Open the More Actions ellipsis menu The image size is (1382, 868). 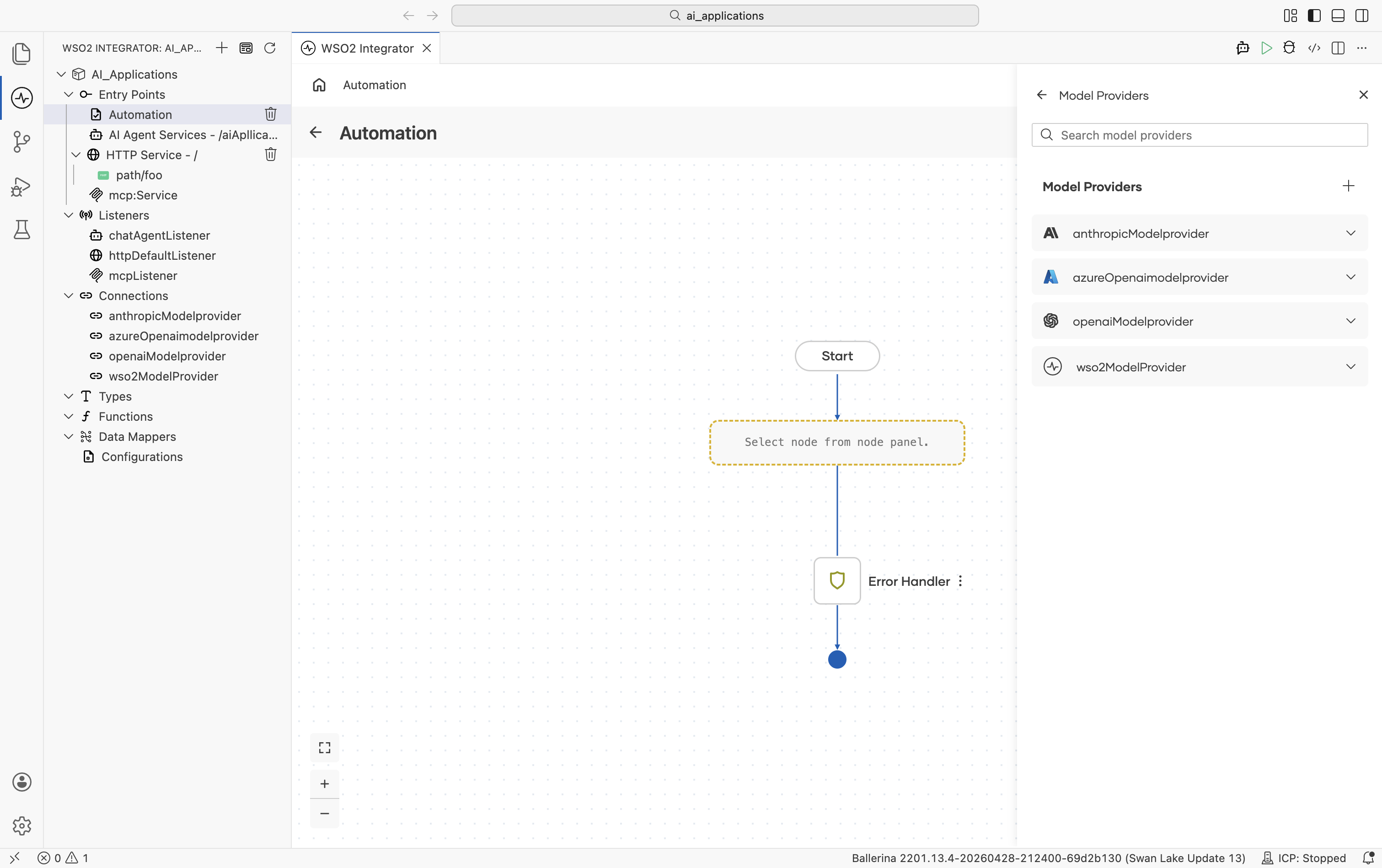pyautogui.click(x=1362, y=48)
